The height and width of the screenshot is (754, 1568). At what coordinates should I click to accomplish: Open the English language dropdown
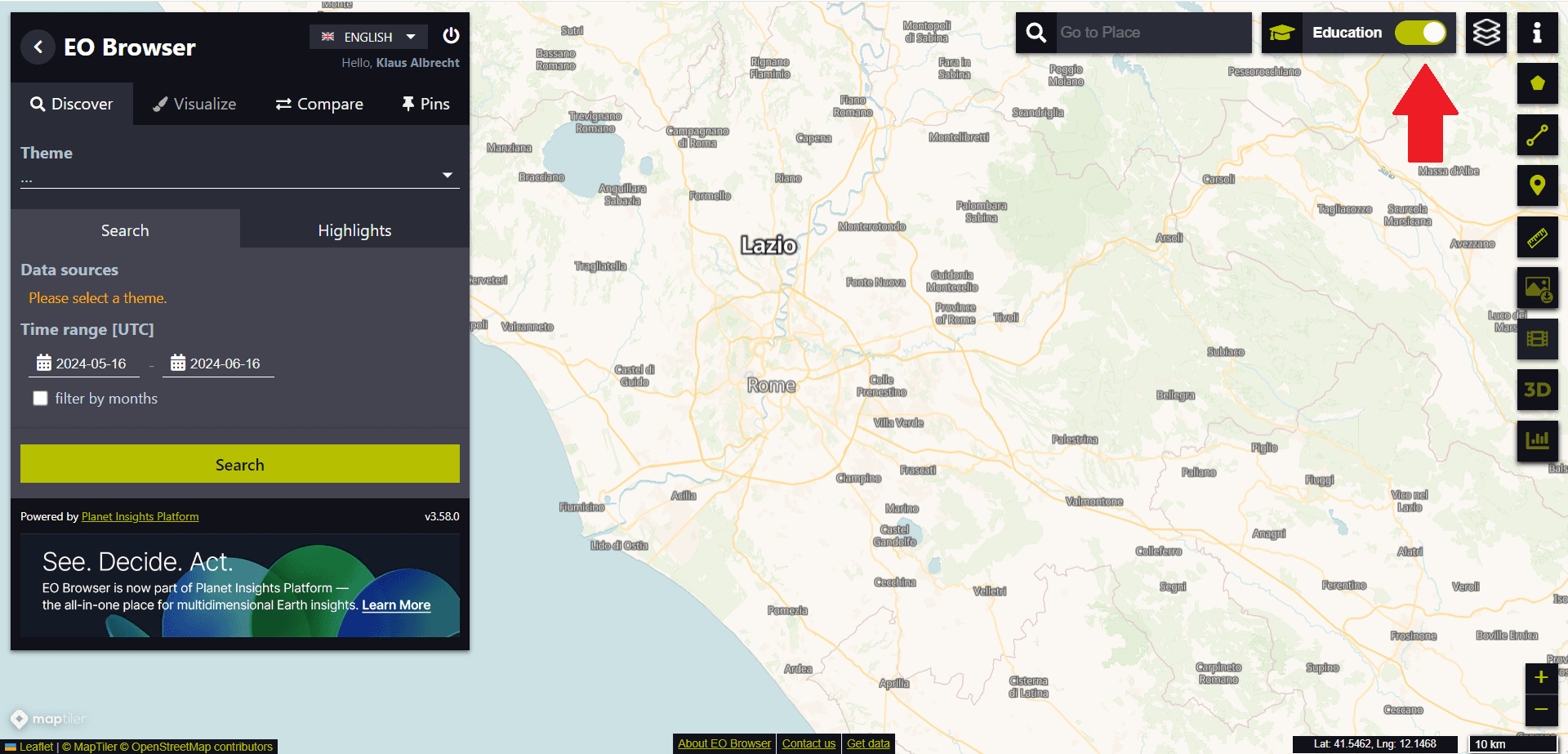pos(368,37)
